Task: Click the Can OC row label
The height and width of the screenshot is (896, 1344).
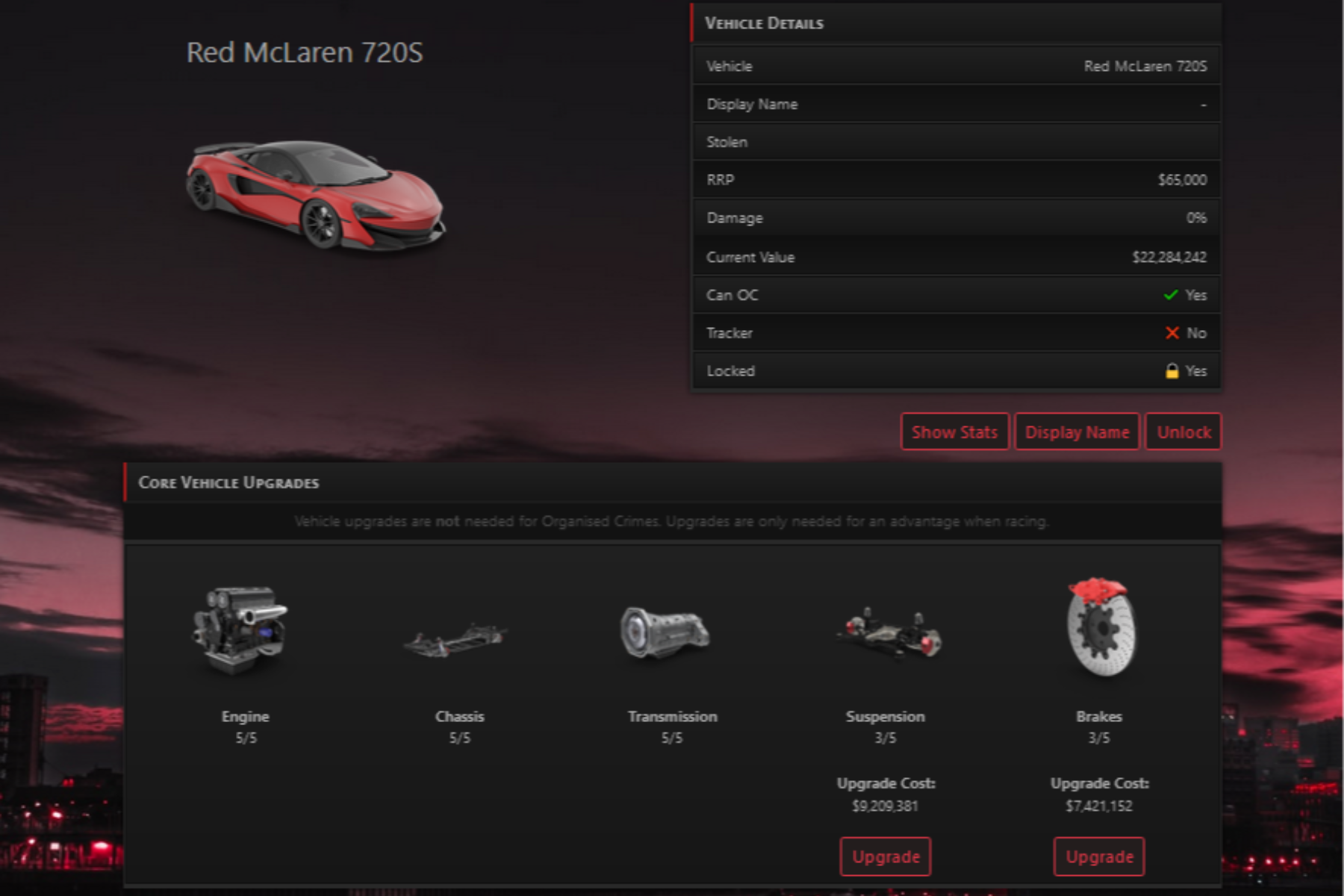Action: tap(732, 295)
